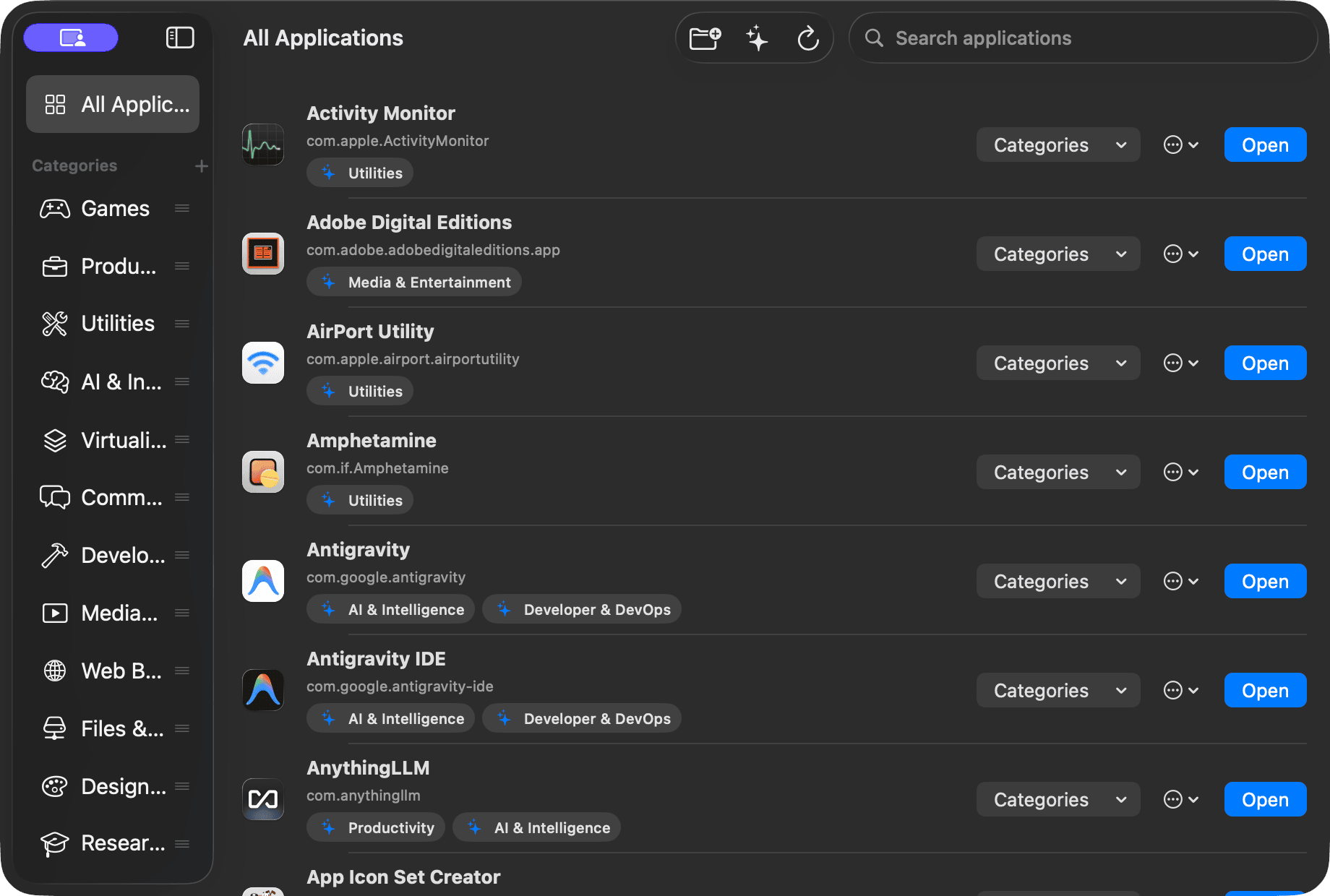The height and width of the screenshot is (896, 1330).
Task: Open AnythingLLM with Open button
Action: pos(1265,799)
